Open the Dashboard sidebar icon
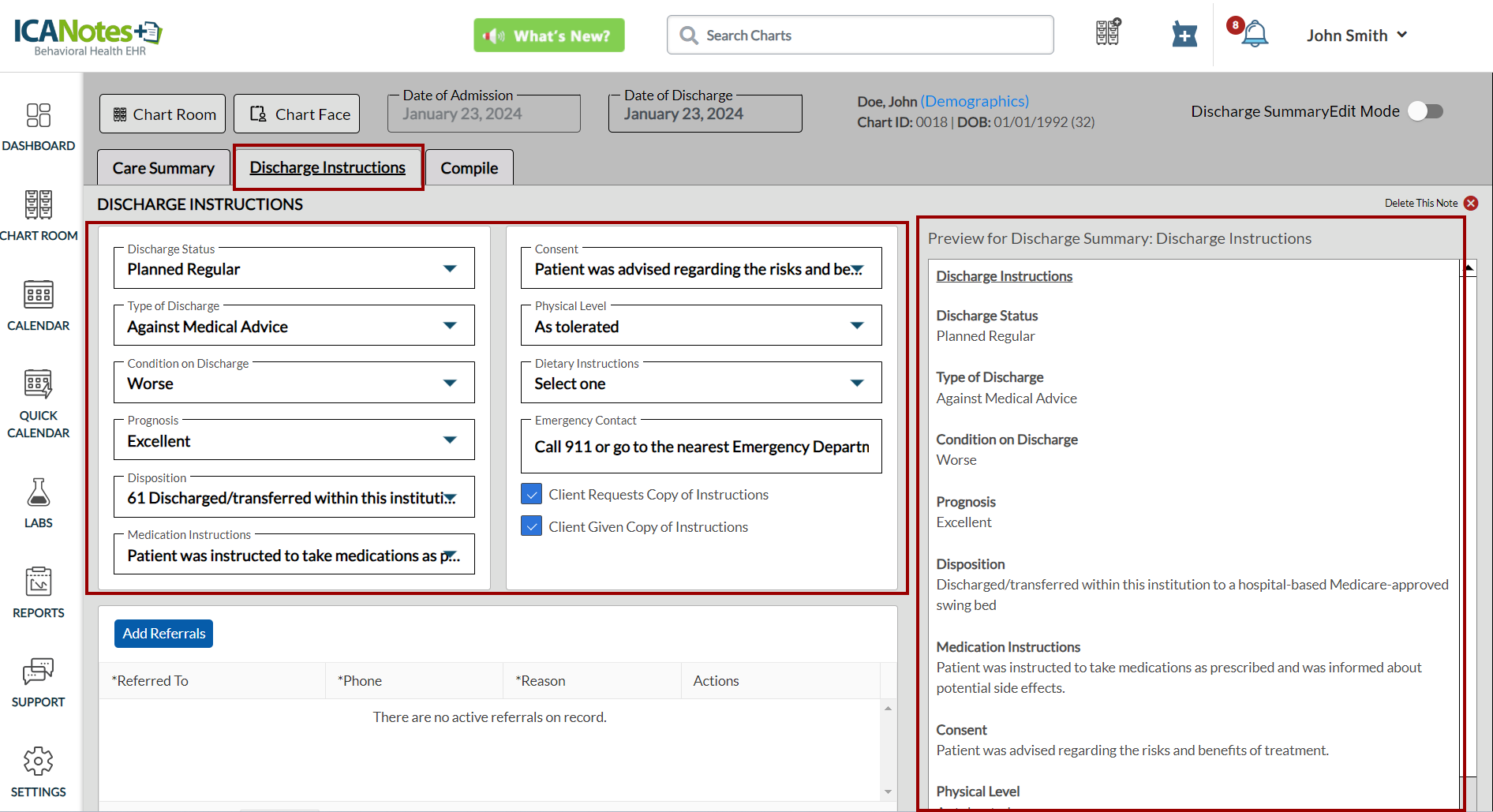This screenshot has width=1493, height=812. tap(38, 116)
